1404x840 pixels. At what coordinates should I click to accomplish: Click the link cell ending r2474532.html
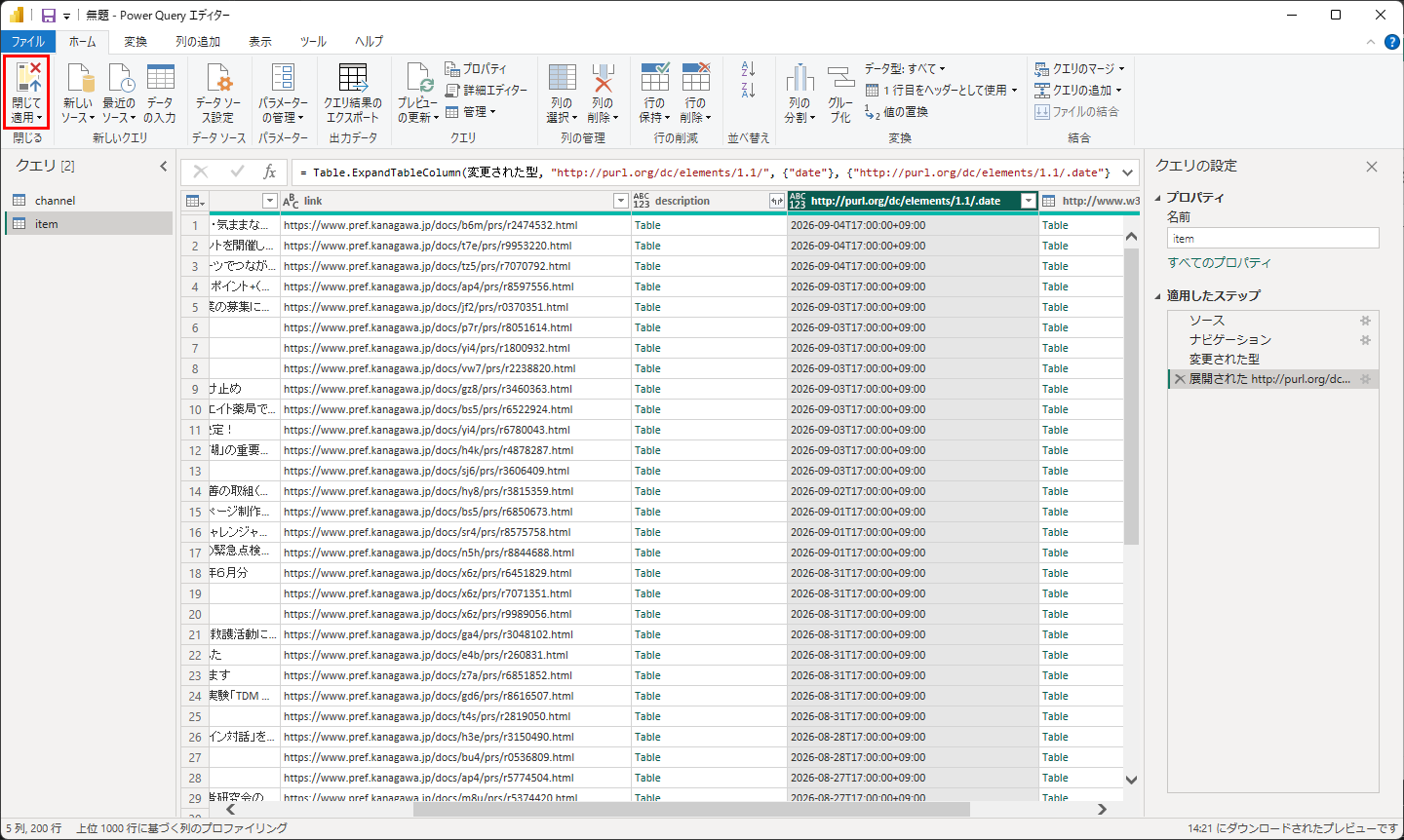[455, 225]
